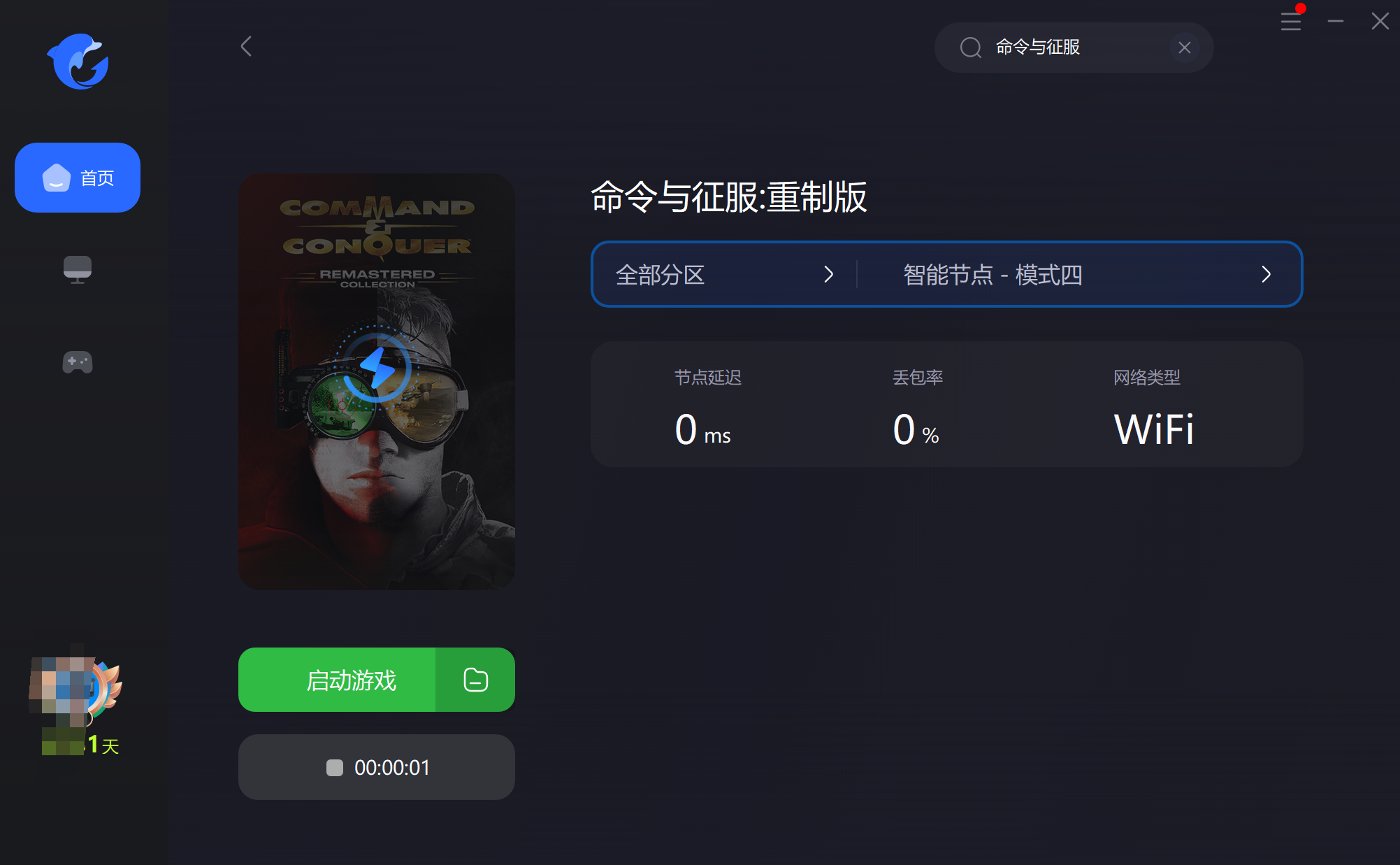Select the 首页 home tab
The height and width of the screenshot is (865, 1400).
(78, 178)
